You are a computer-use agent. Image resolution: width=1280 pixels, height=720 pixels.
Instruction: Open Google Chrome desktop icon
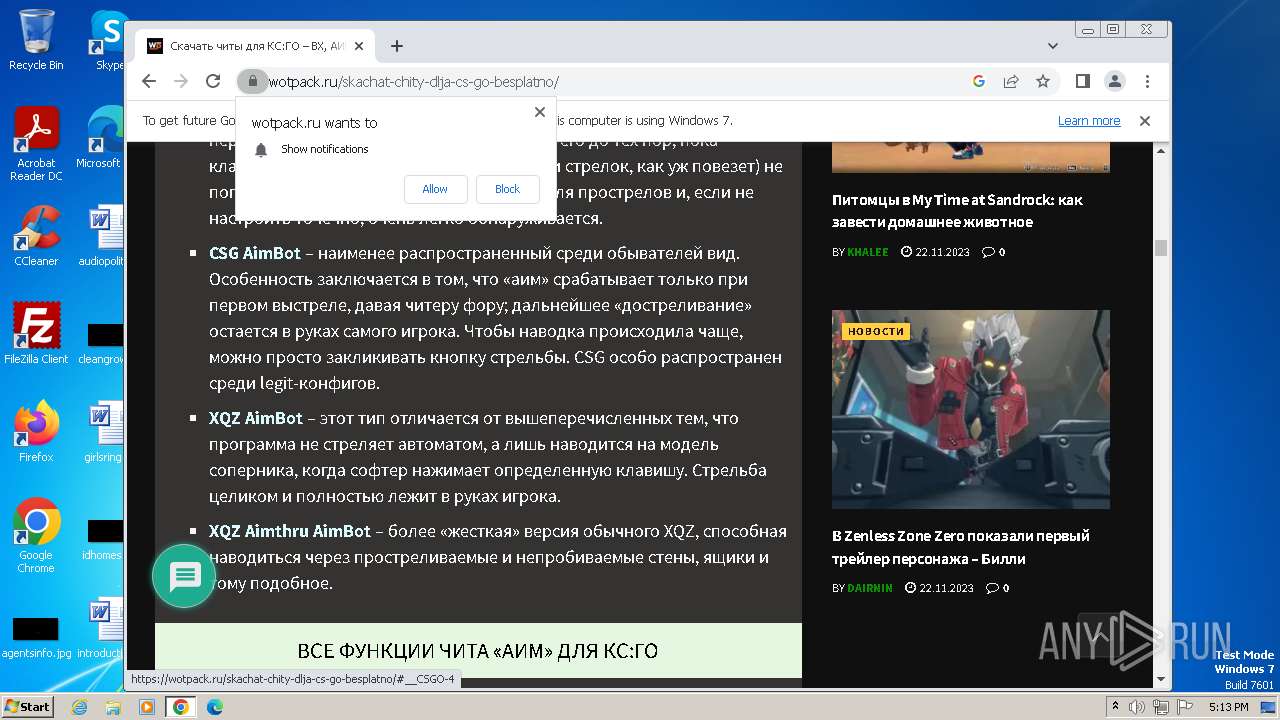pos(36,536)
